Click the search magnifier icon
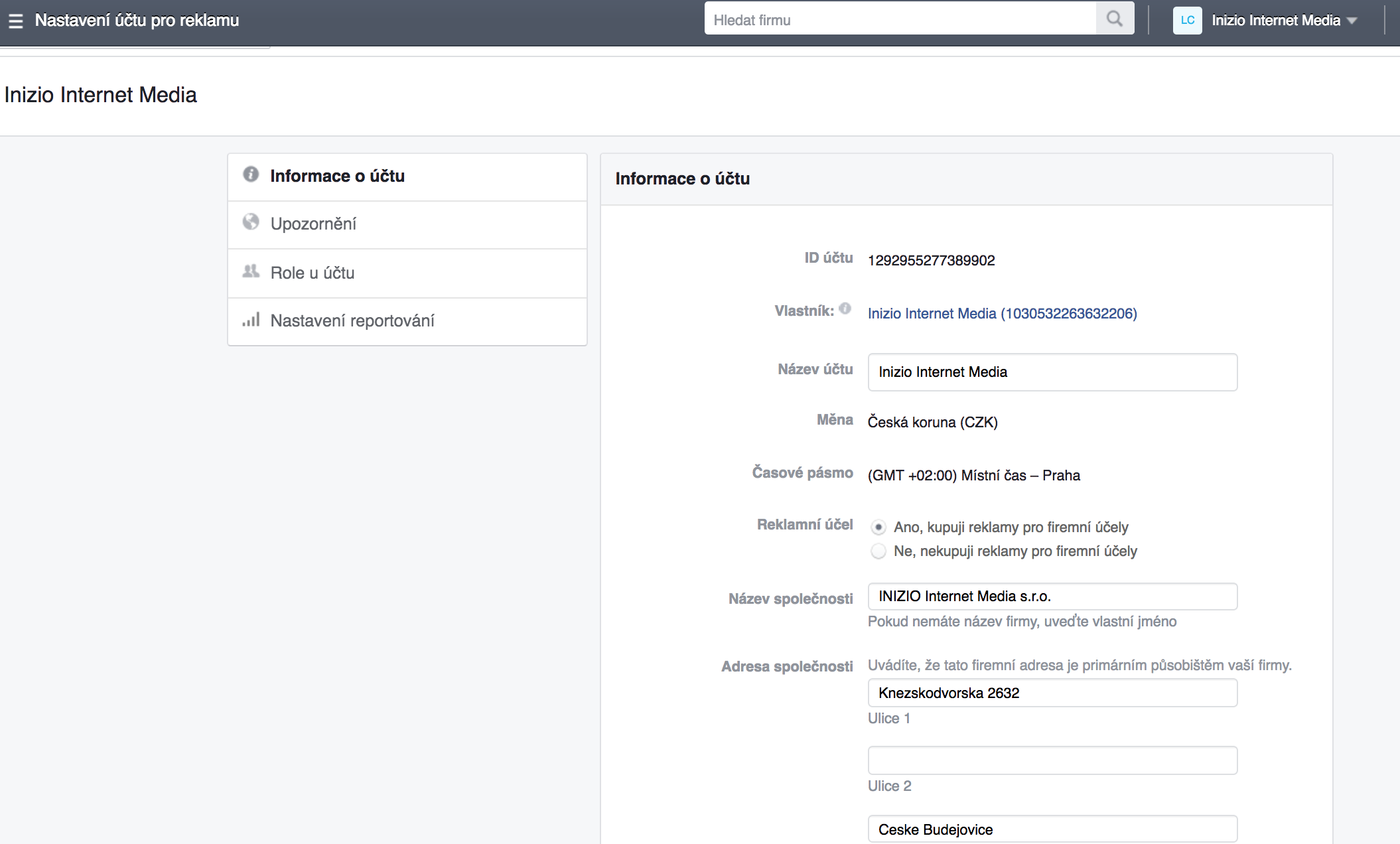1400x844 pixels. coord(1115,19)
